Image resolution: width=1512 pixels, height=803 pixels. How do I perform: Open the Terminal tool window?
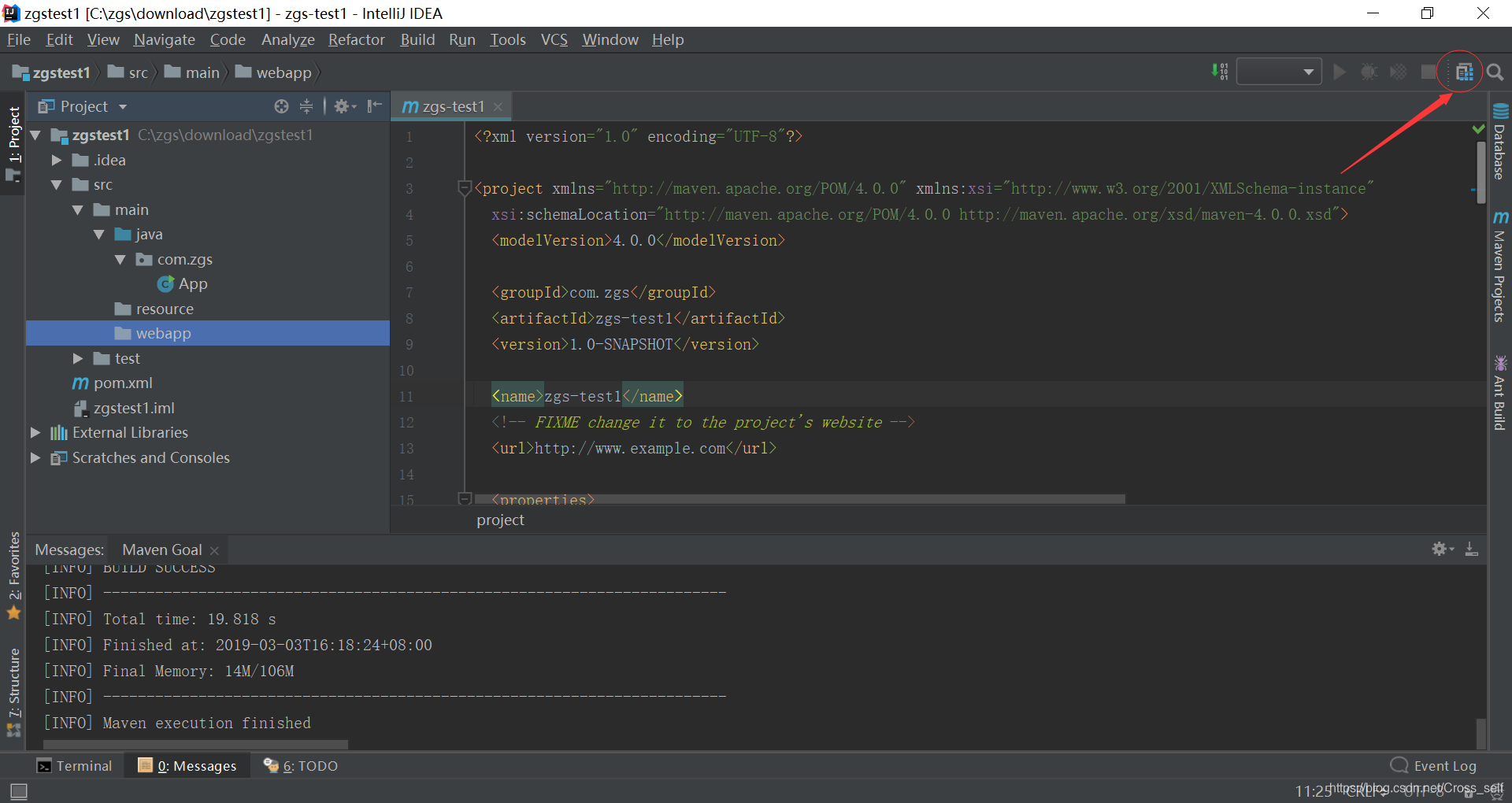click(75, 765)
